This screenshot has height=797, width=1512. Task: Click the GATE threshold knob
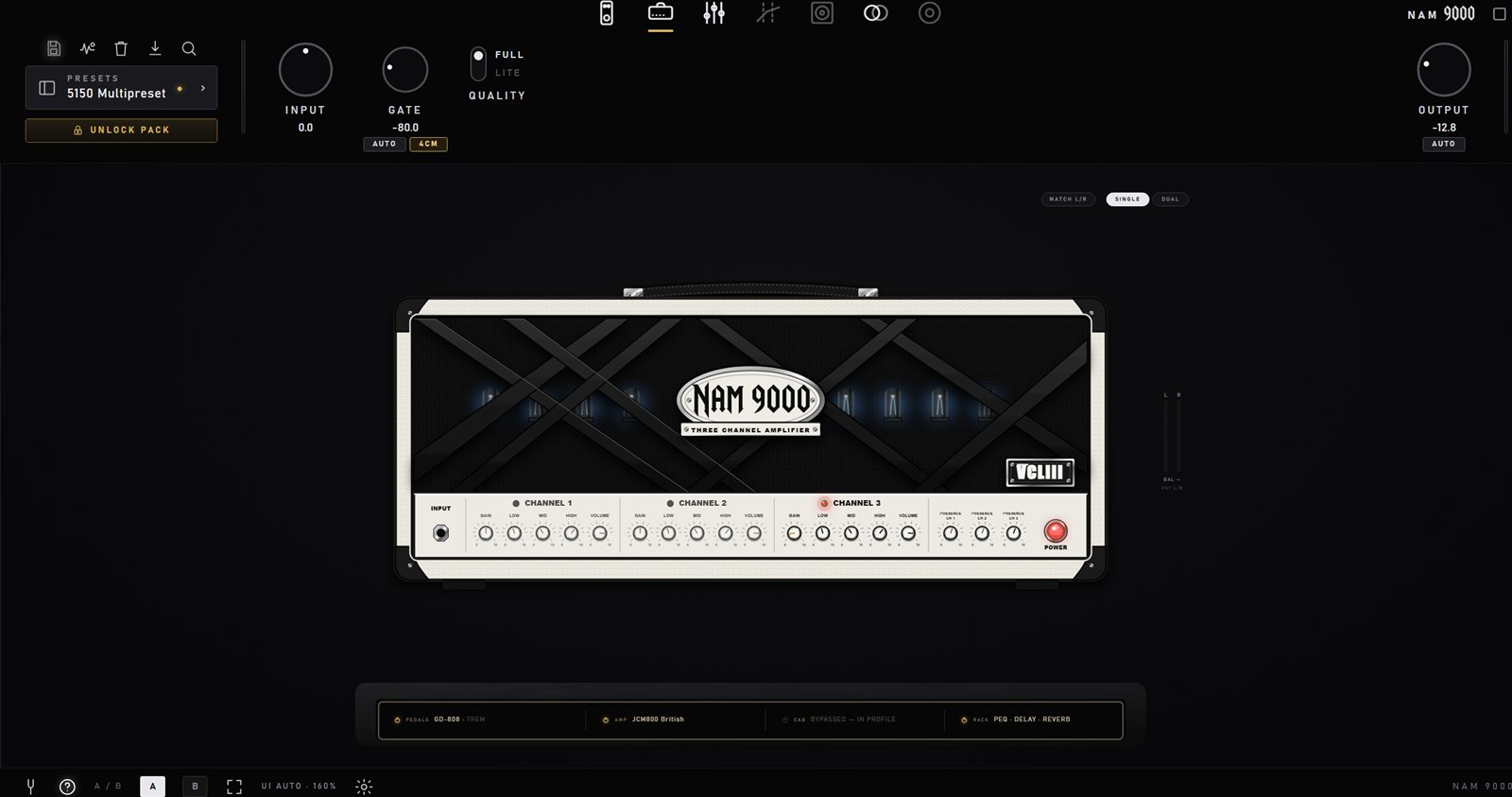pos(404,70)
